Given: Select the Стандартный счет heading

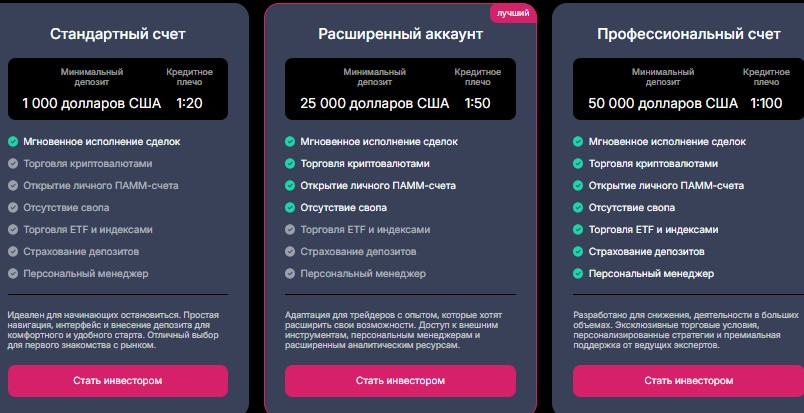Looking at the screenshot, I should click(x=118, y=34).
